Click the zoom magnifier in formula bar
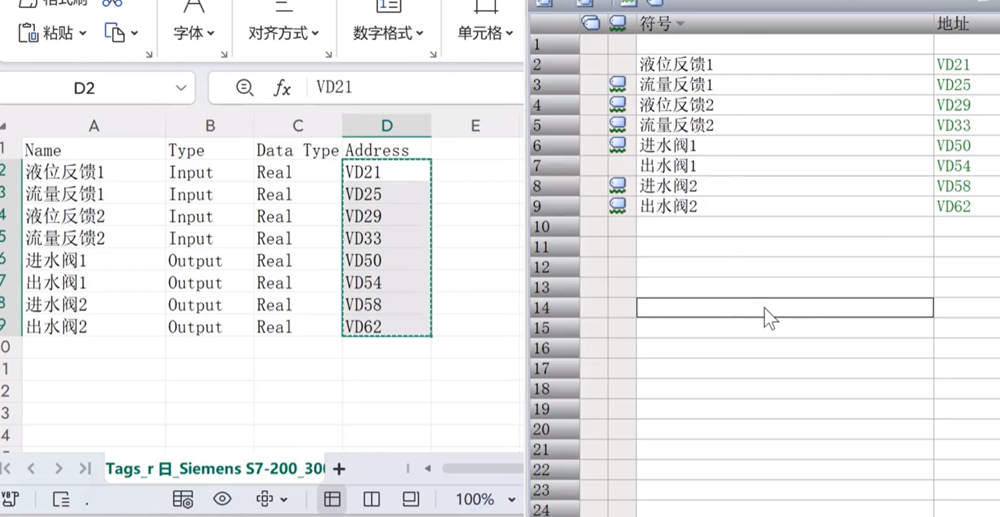The image size is (1000, 517). [245, 88]
